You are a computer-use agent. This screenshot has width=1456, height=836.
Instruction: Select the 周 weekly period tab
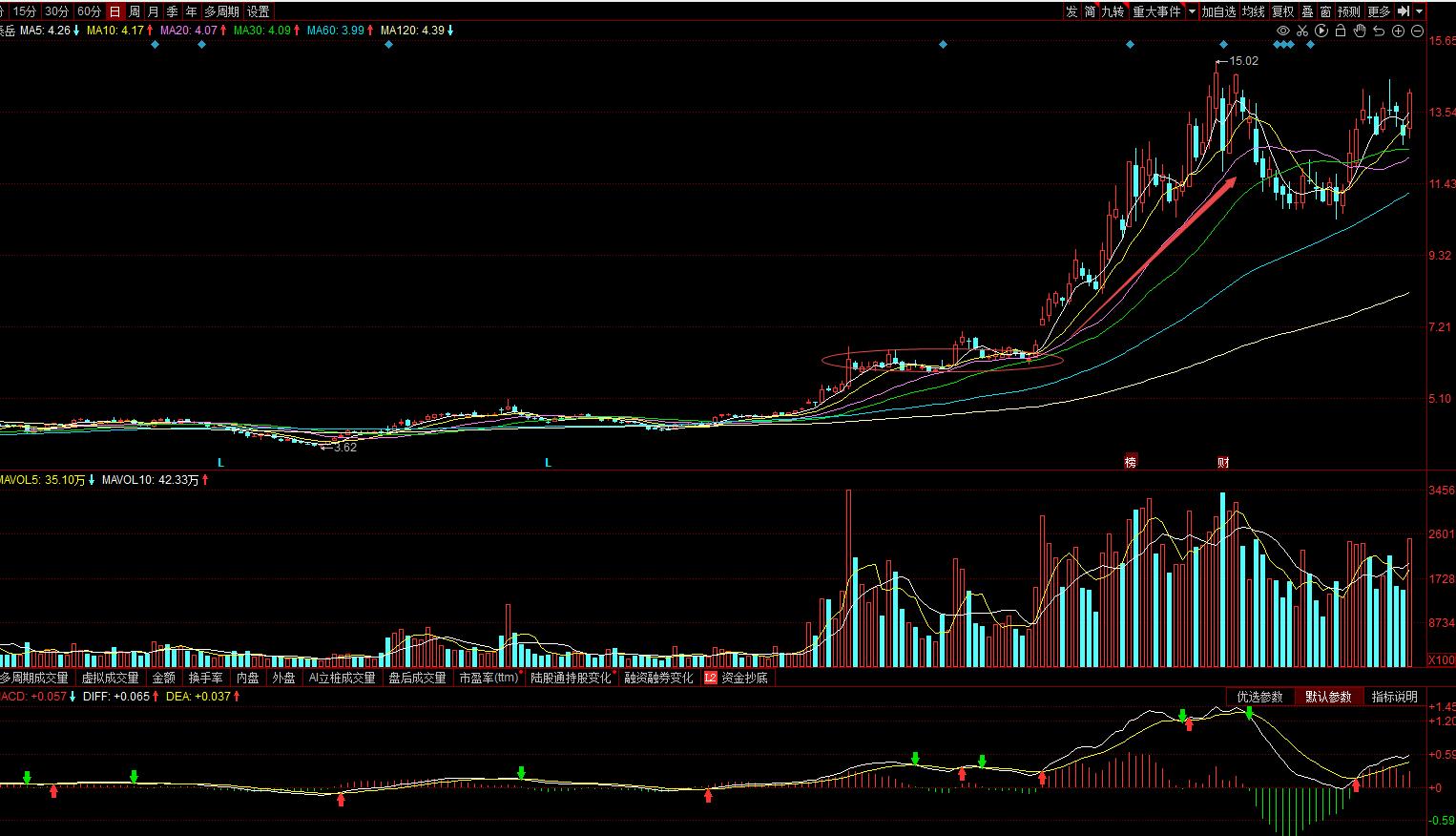(135, 11)
